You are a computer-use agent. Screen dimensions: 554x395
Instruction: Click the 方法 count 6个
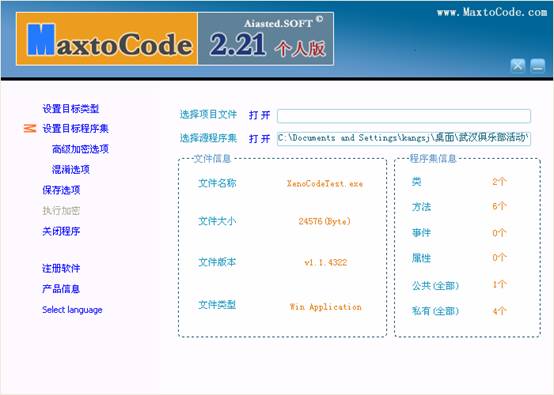click(500, 206)
